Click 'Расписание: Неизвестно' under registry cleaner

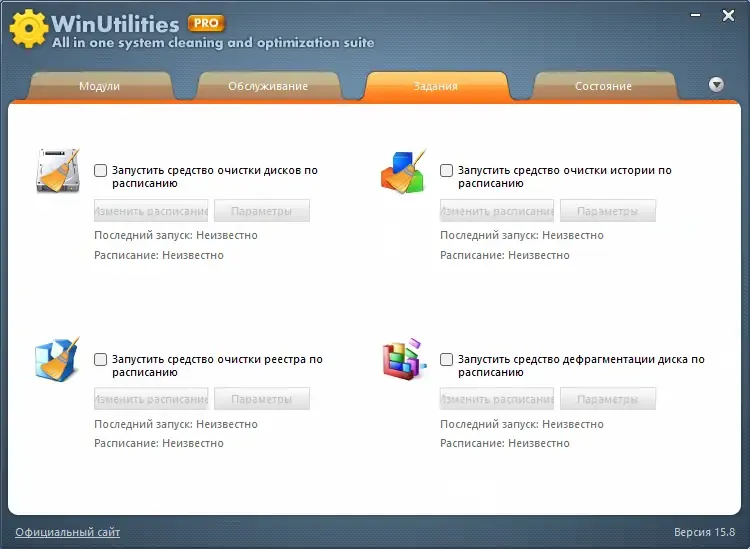tap(159, 443)
